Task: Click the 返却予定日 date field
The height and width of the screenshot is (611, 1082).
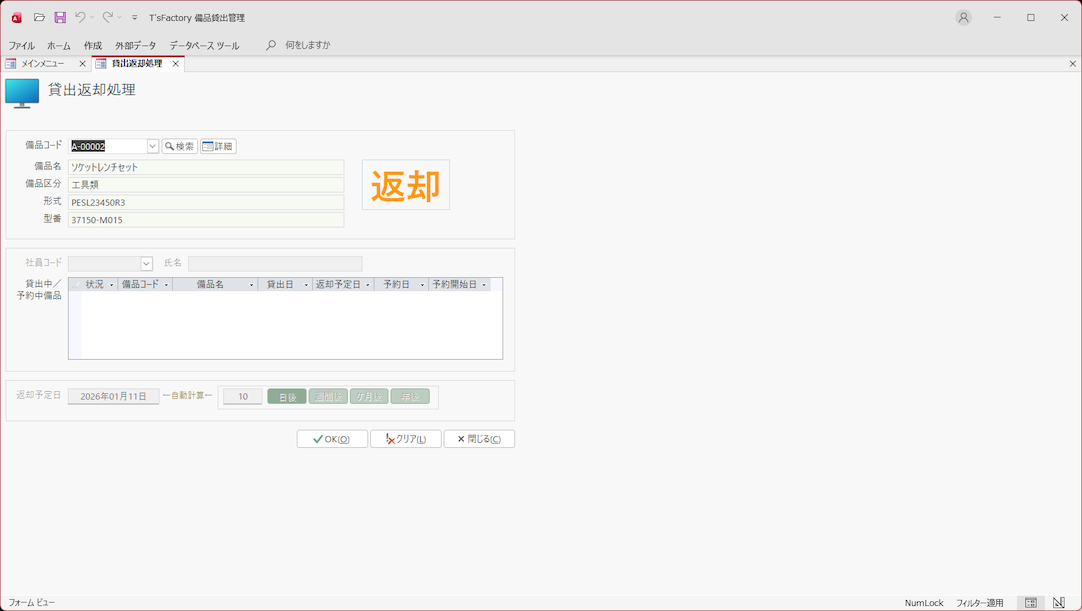Action: 113,397
